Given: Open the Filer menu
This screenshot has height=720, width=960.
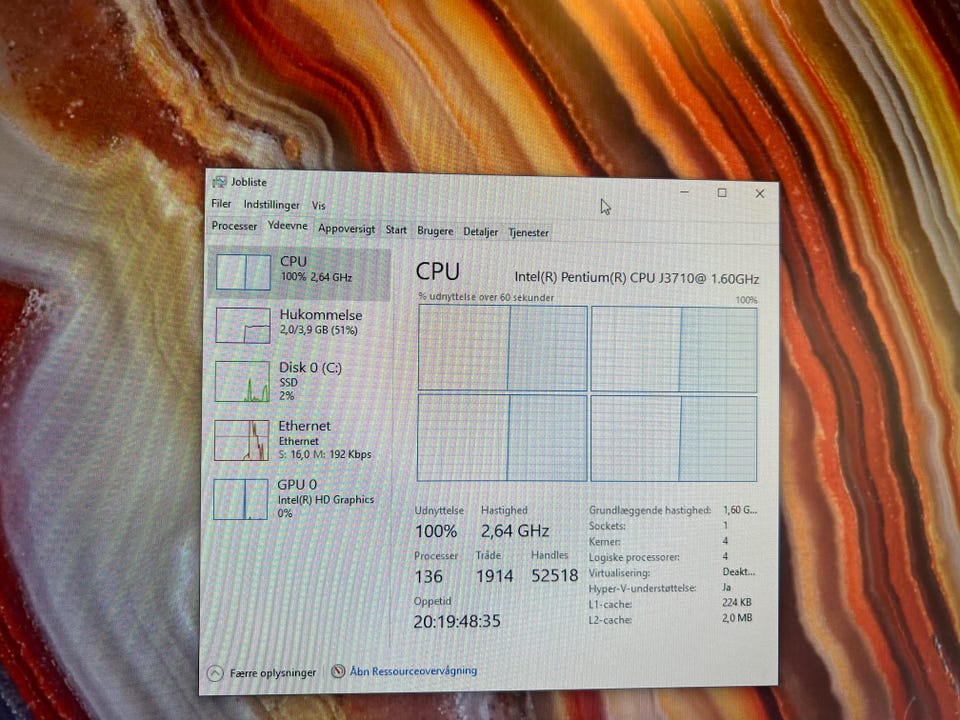Looking at the screenshot, I should [221, 204].
